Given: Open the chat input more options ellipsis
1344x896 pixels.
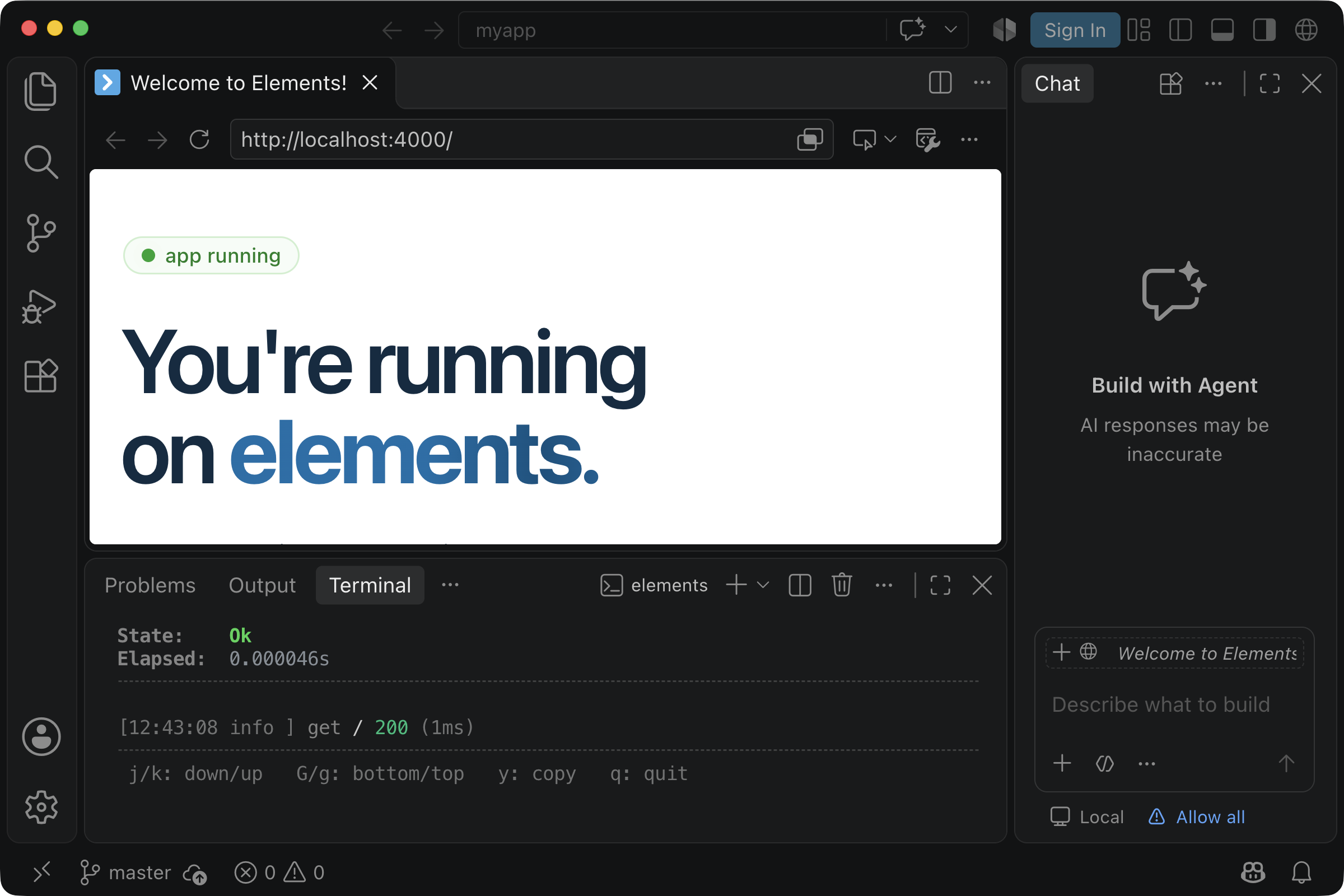Looking at the screenshot, I should pyautogui.click(x=1146, y=763).
